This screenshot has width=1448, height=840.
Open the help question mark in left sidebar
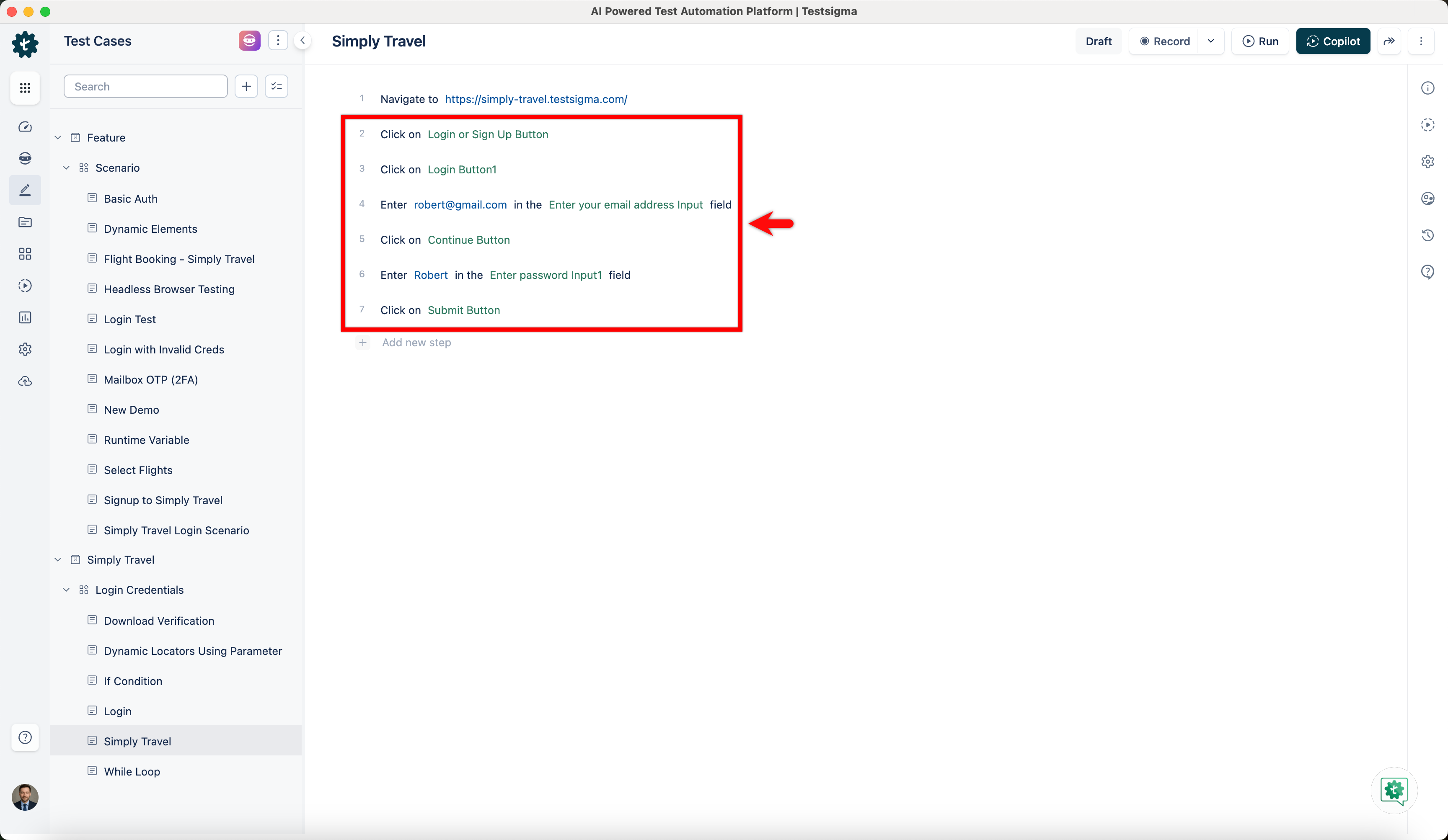click(25, 738)
